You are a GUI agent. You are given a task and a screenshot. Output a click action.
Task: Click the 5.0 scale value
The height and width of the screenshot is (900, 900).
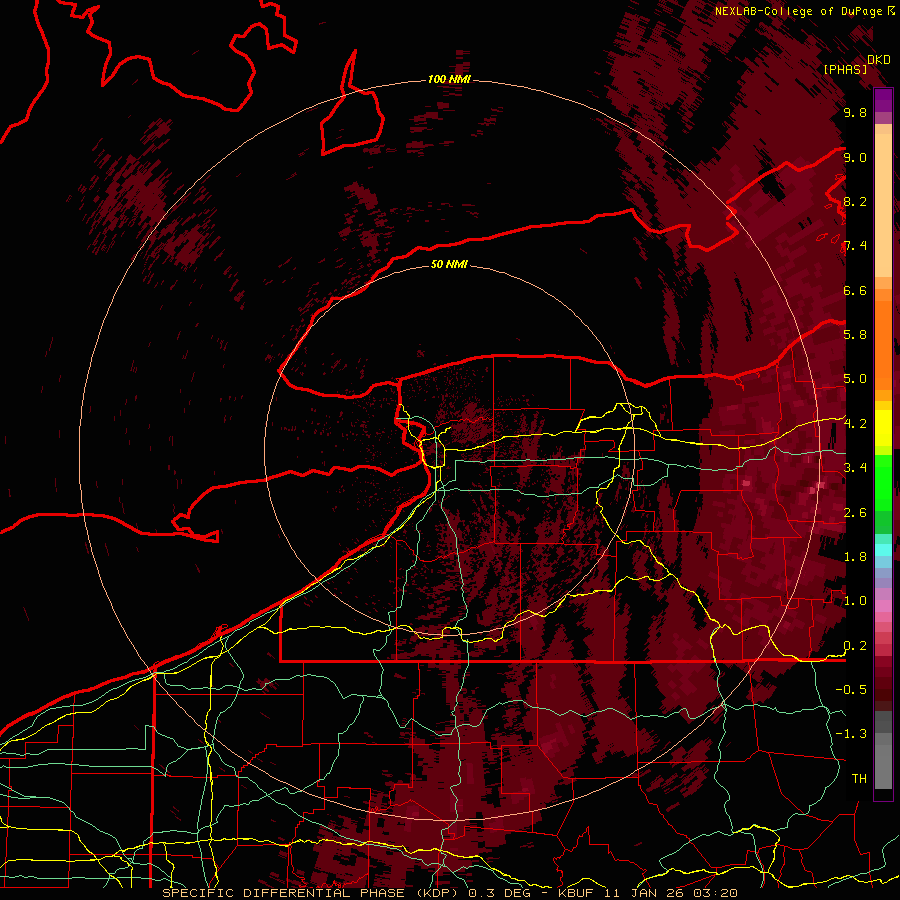click(855, 379)
